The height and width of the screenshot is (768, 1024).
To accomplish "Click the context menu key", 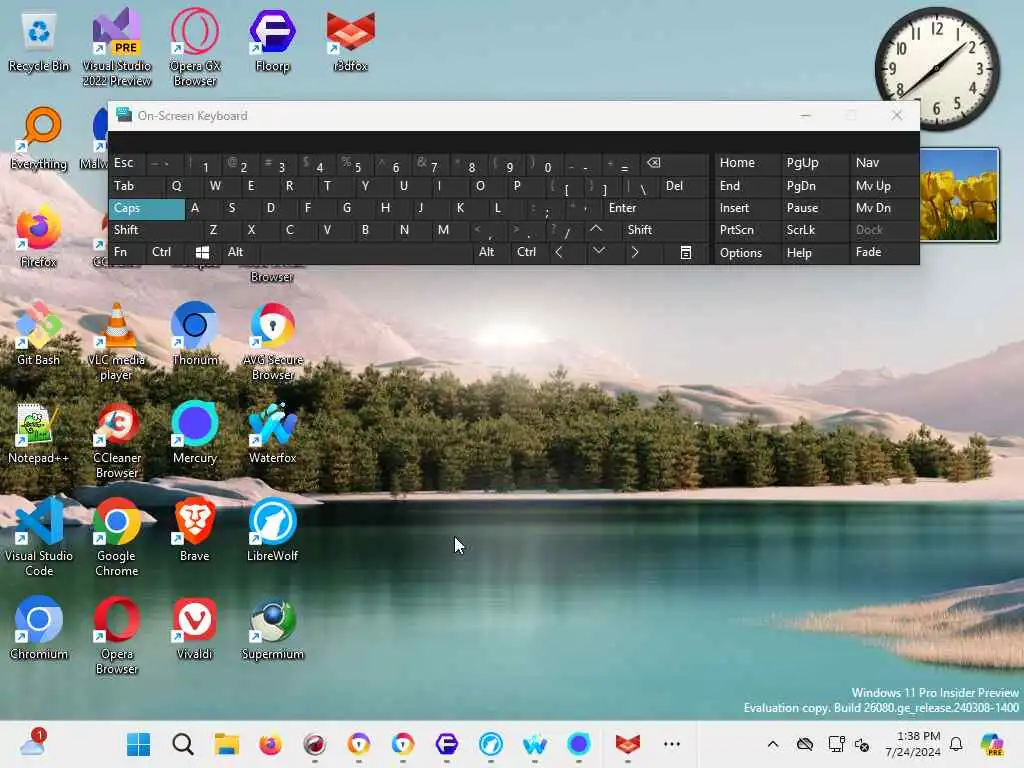I will pos(685,252).
